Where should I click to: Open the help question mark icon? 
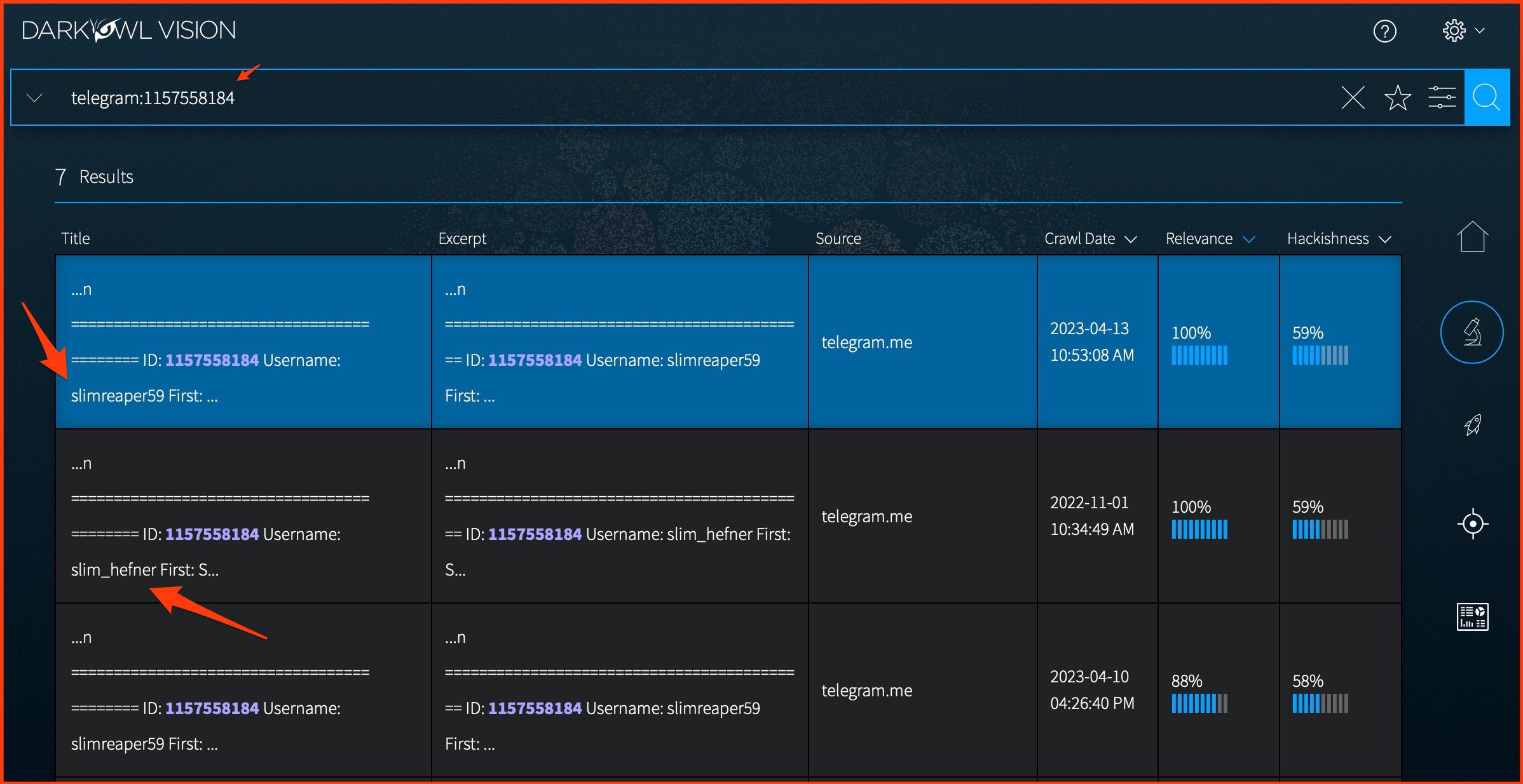tap(1384, 30)
